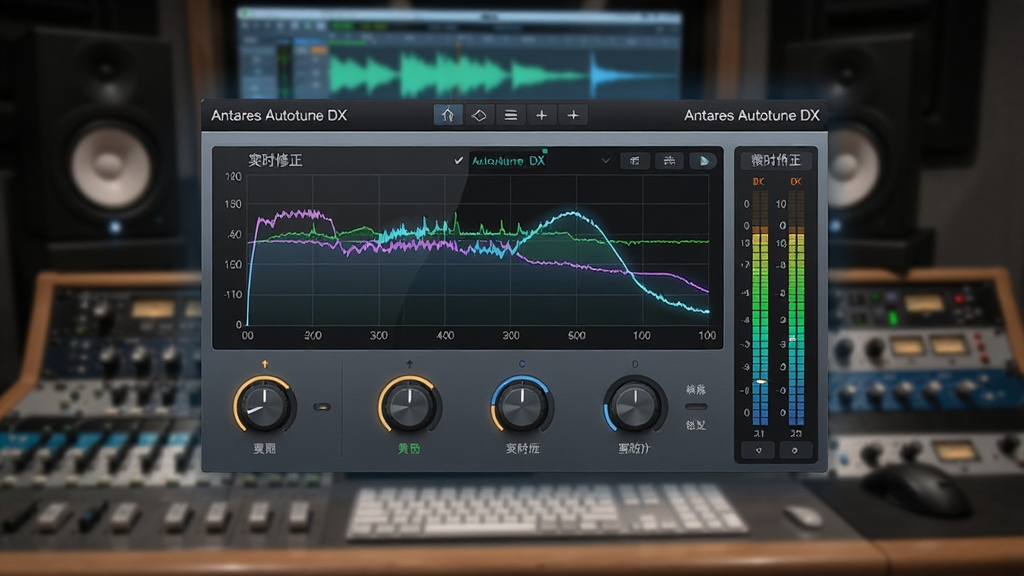Click the 实时修正 title above the graph
The width and height of the screenshot is (1024, 576).
(x=275, y=161)
